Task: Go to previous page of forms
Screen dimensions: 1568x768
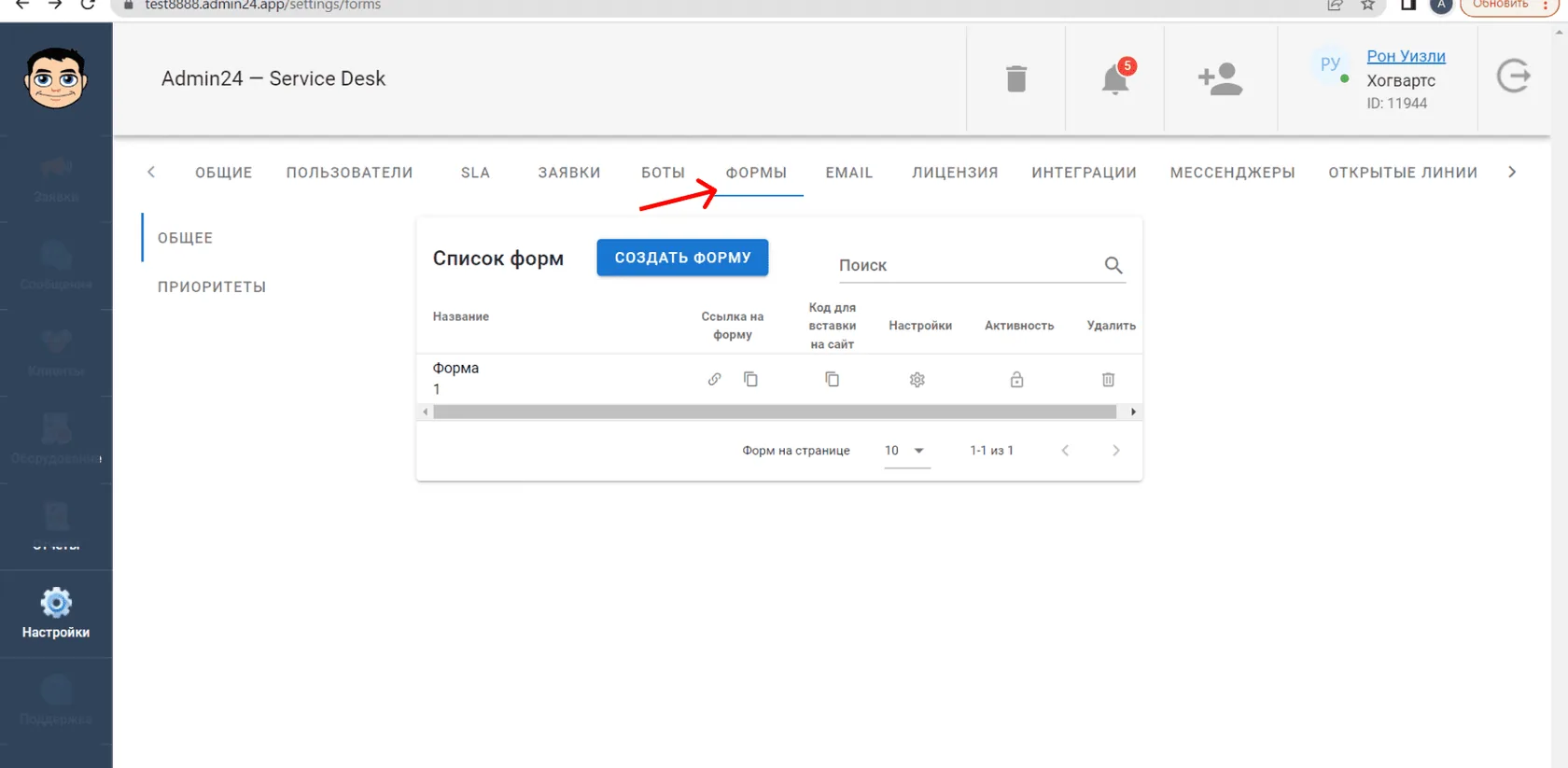Action: click(1065, 451)
